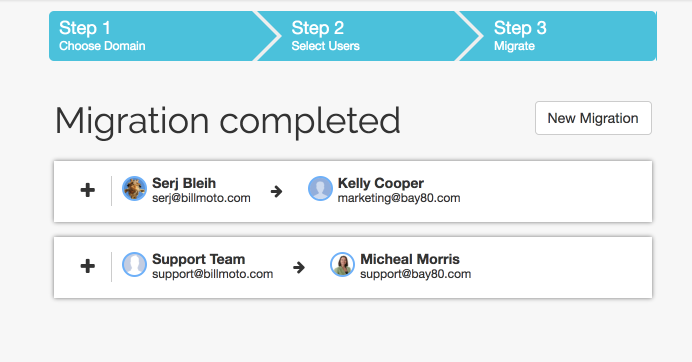Image resolution: width=692 pixels, height=362 pixels.
Task: Select the marketing@bay80.com email address
Action: coord(399,198)
